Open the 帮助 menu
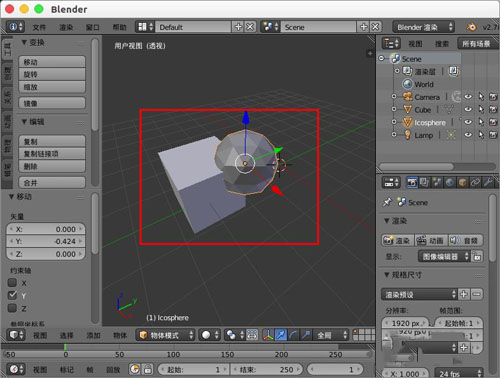The height and width of the screenshot is (378, 500). [119, 27]
